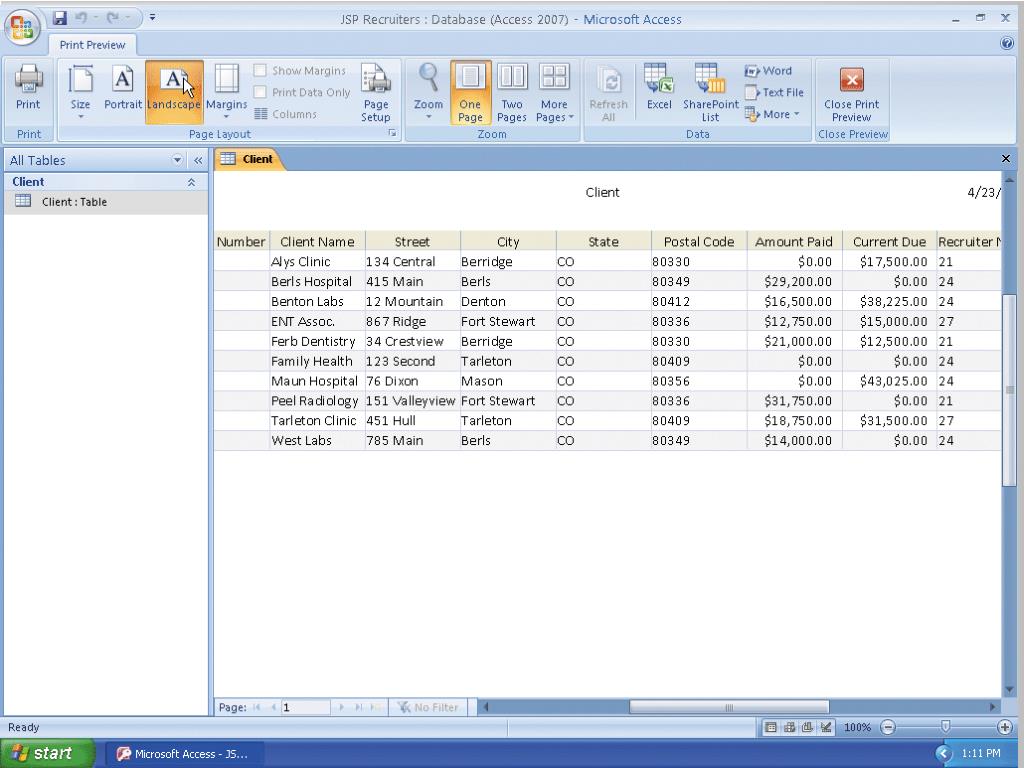Click the Zoom In plus button
This screenshot has height=768, width=1024.
[x=1004, y=727]
